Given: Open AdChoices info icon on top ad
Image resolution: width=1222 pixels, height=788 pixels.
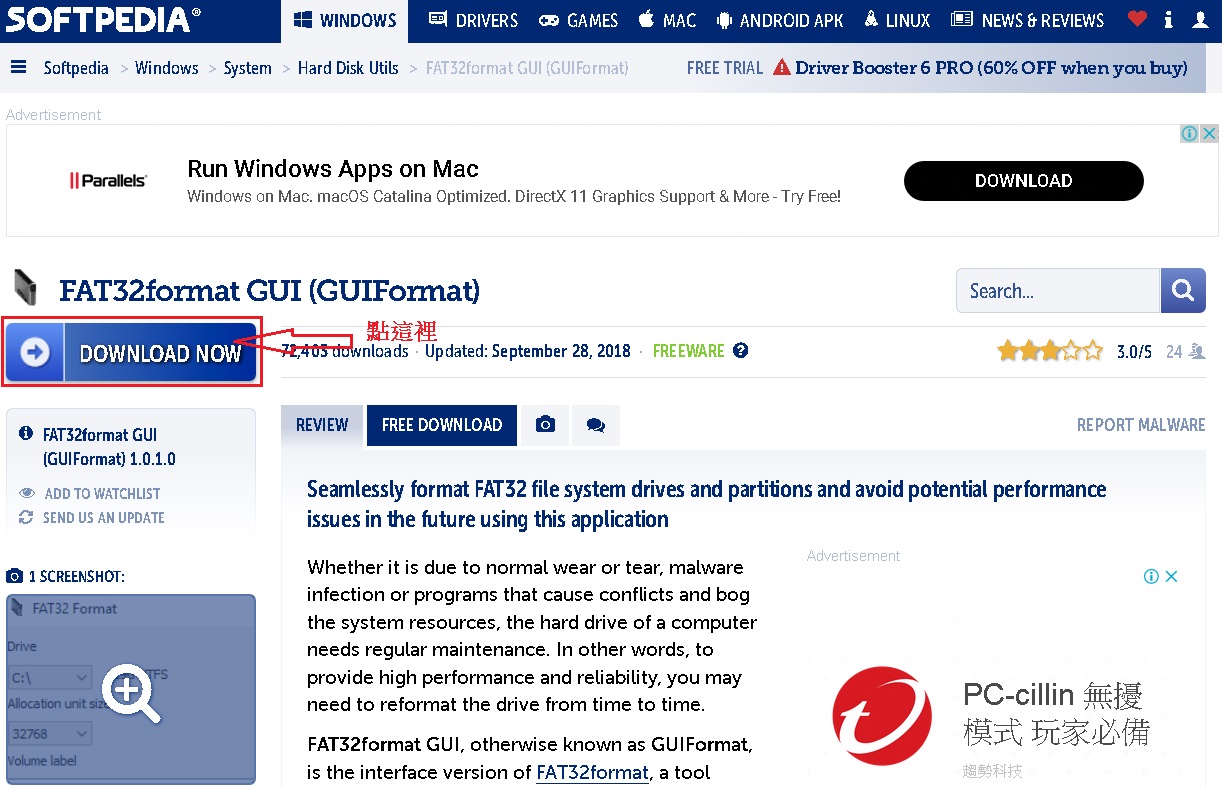Looking at the screenshot, I should click(1190, 133).
